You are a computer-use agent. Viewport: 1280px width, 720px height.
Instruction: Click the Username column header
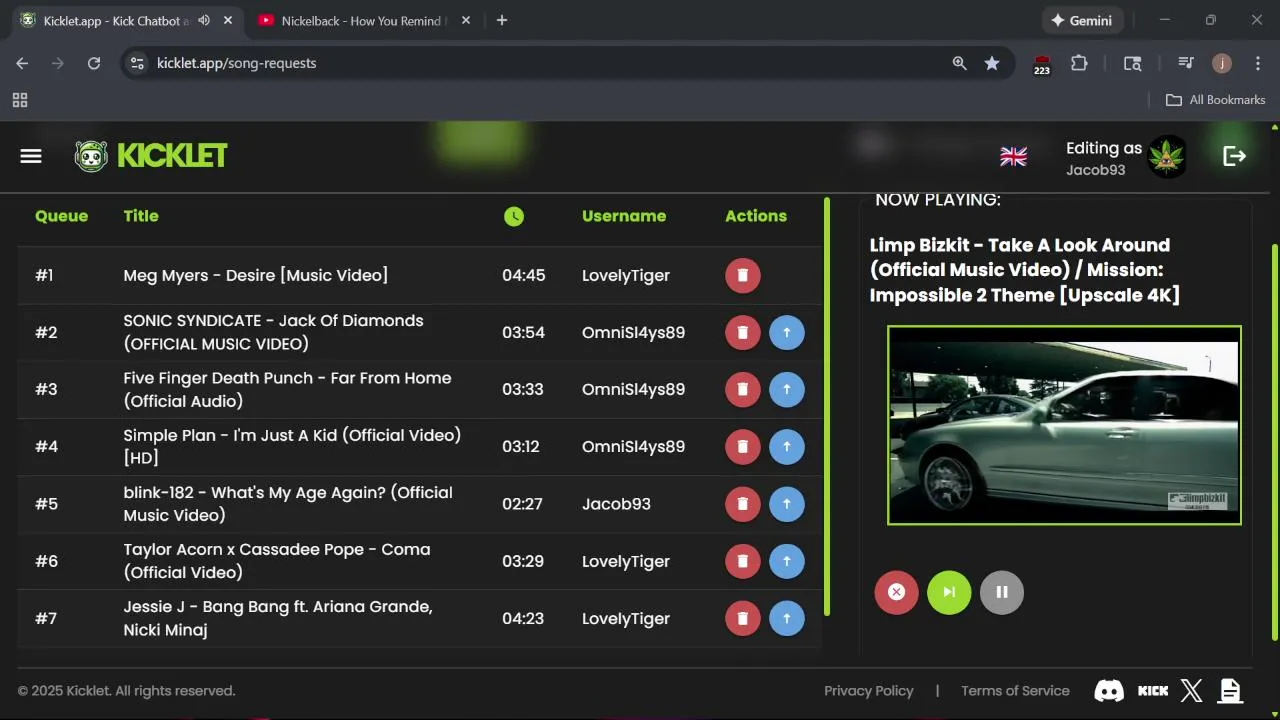click(x=624, y=216)
